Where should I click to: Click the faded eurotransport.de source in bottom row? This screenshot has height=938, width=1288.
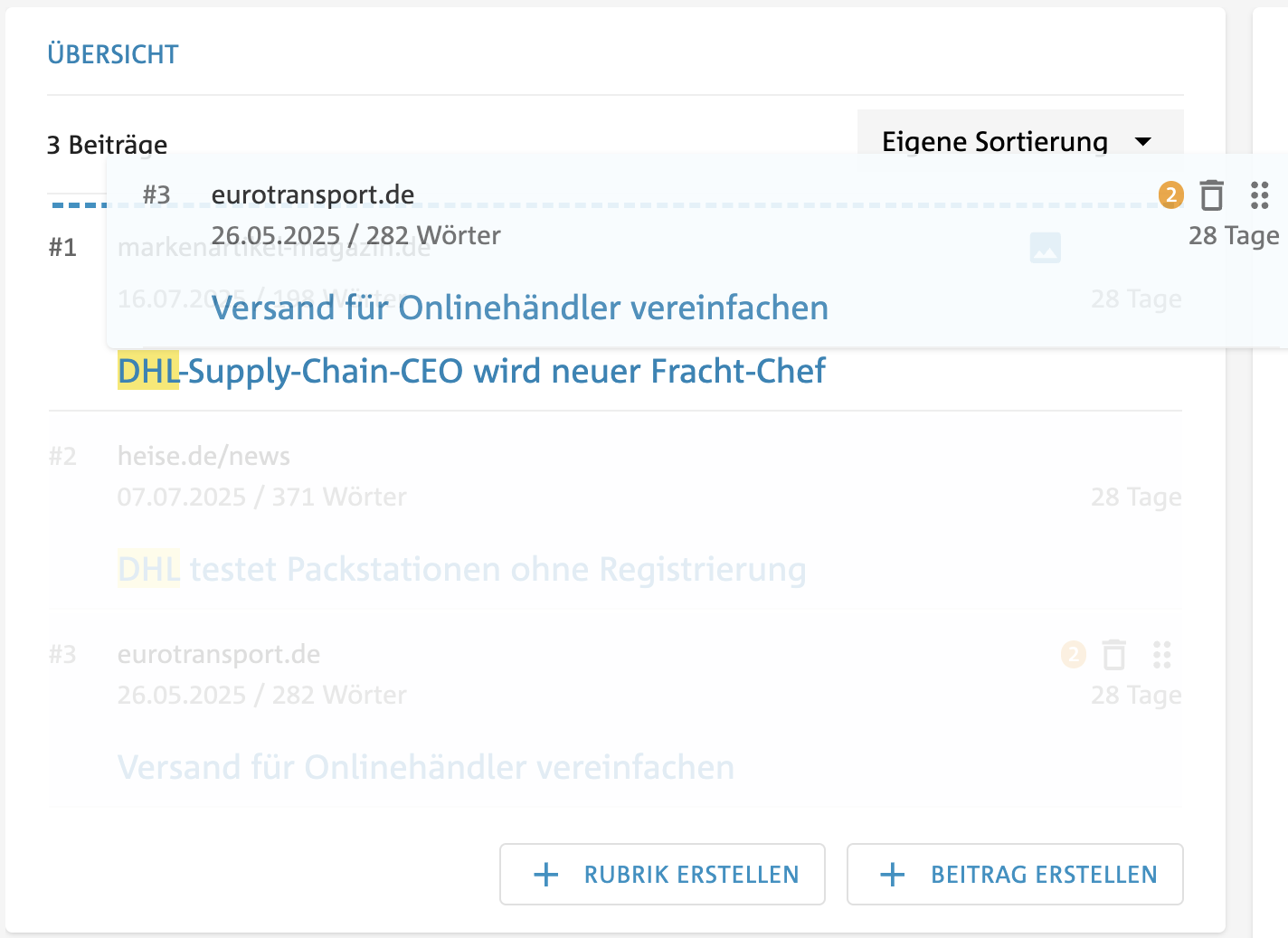click(219, 654)
